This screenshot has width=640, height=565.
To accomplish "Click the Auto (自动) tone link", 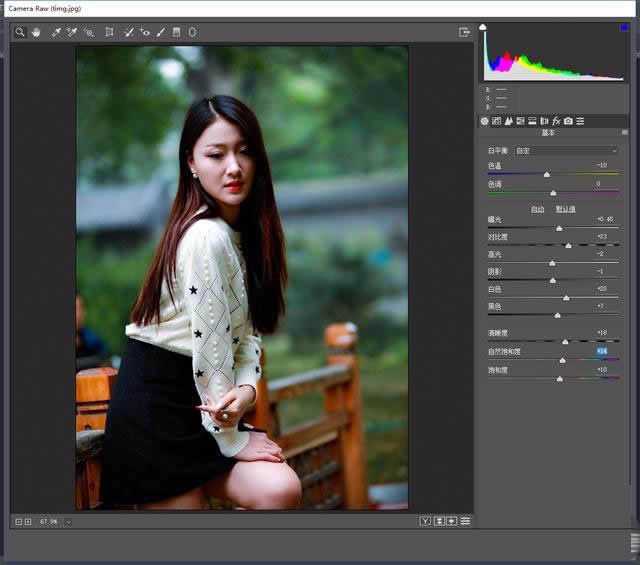I will [537, 209].
